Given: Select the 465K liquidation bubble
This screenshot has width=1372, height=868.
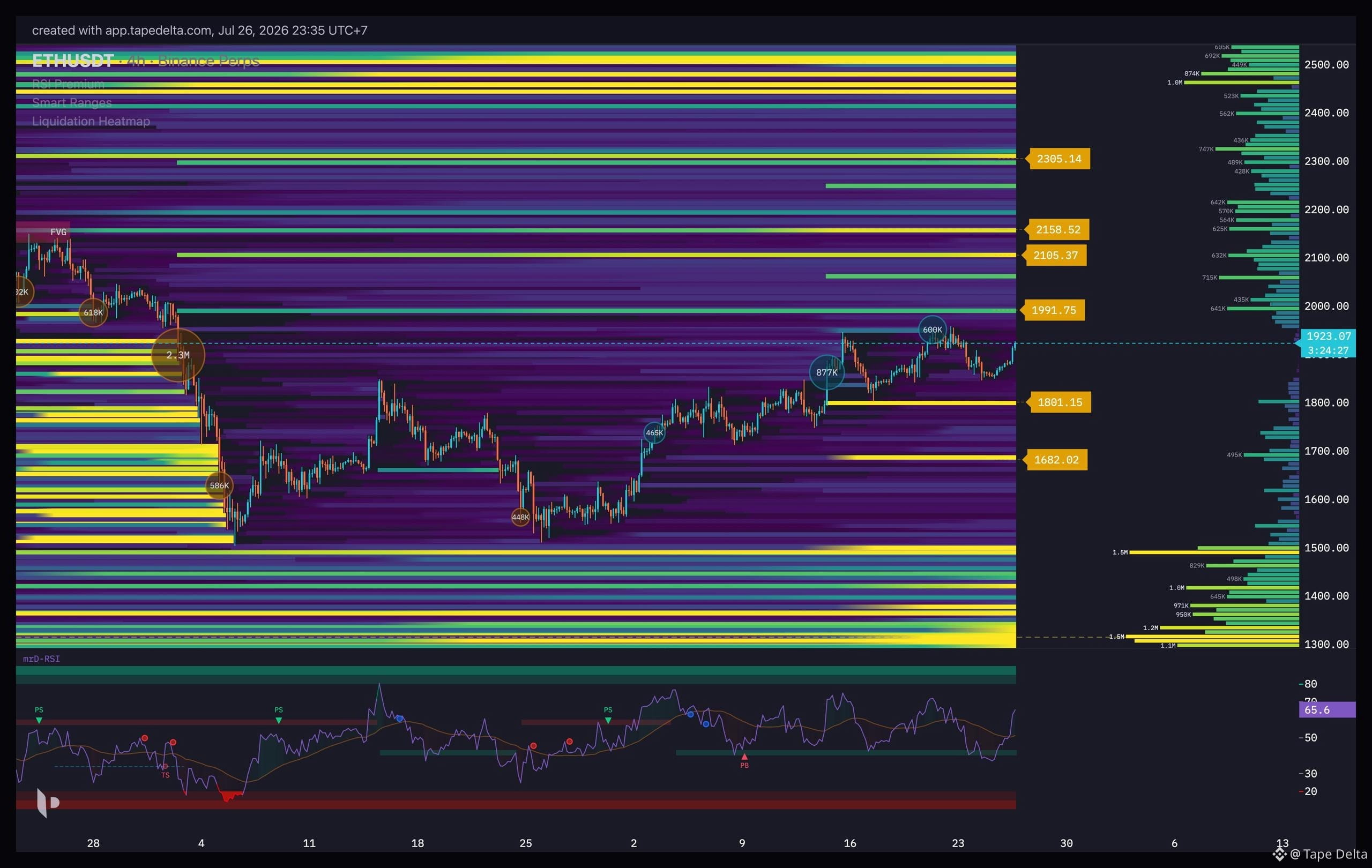Looking at the screenshot, I should tap(654, 432).
